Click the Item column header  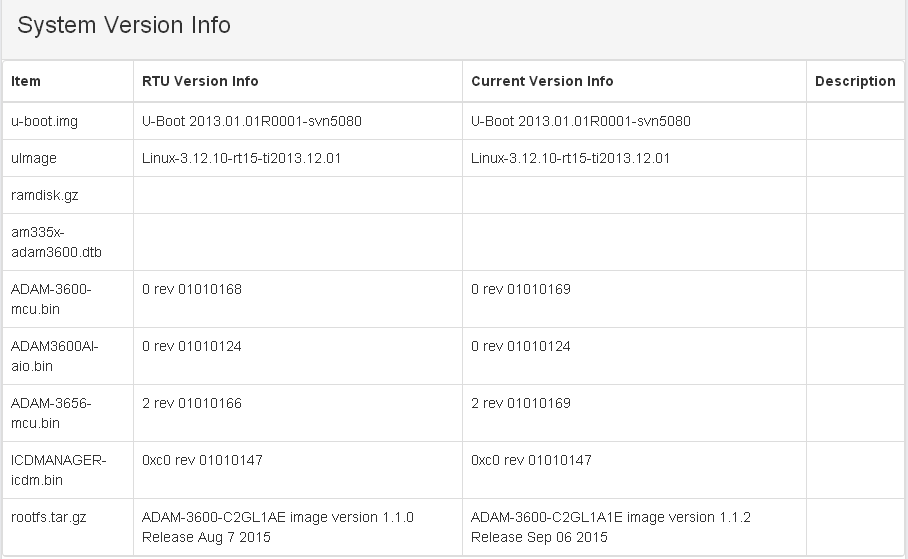pyautogui.click(x=26, y=81)
